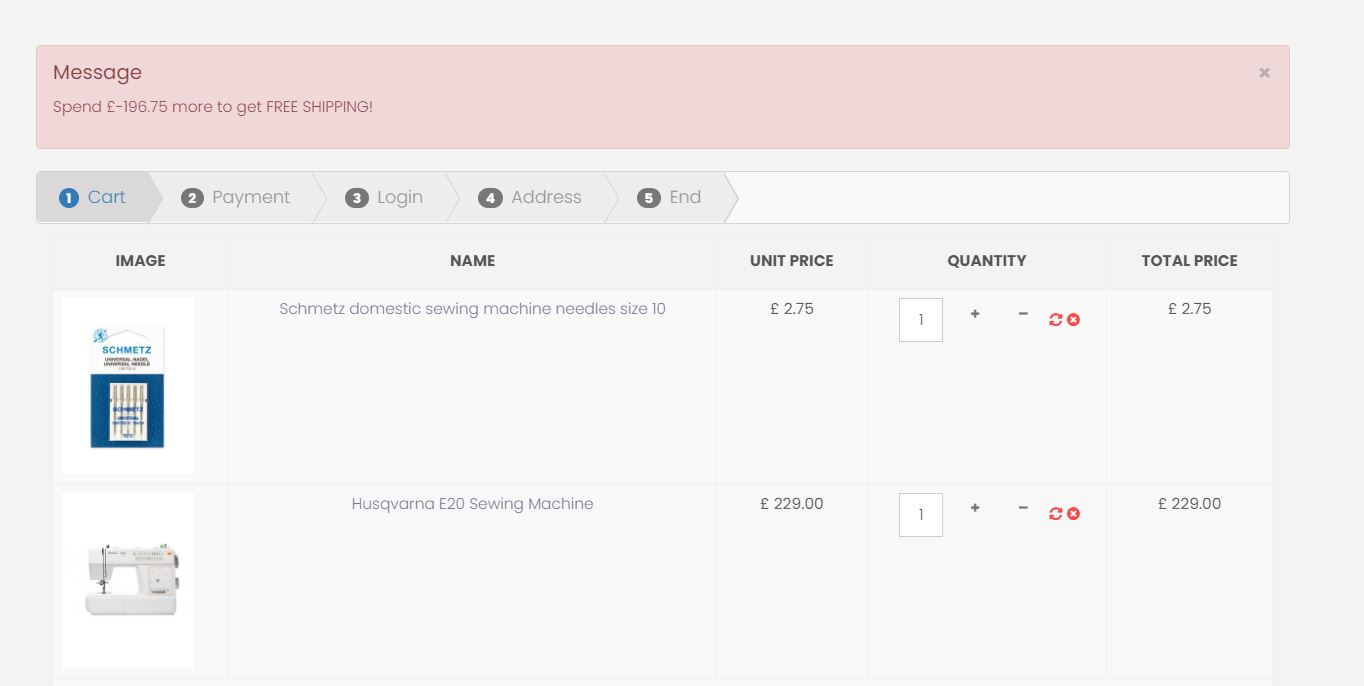Open Husqvarna E20 Sewing Machine product link

point(472,504)
